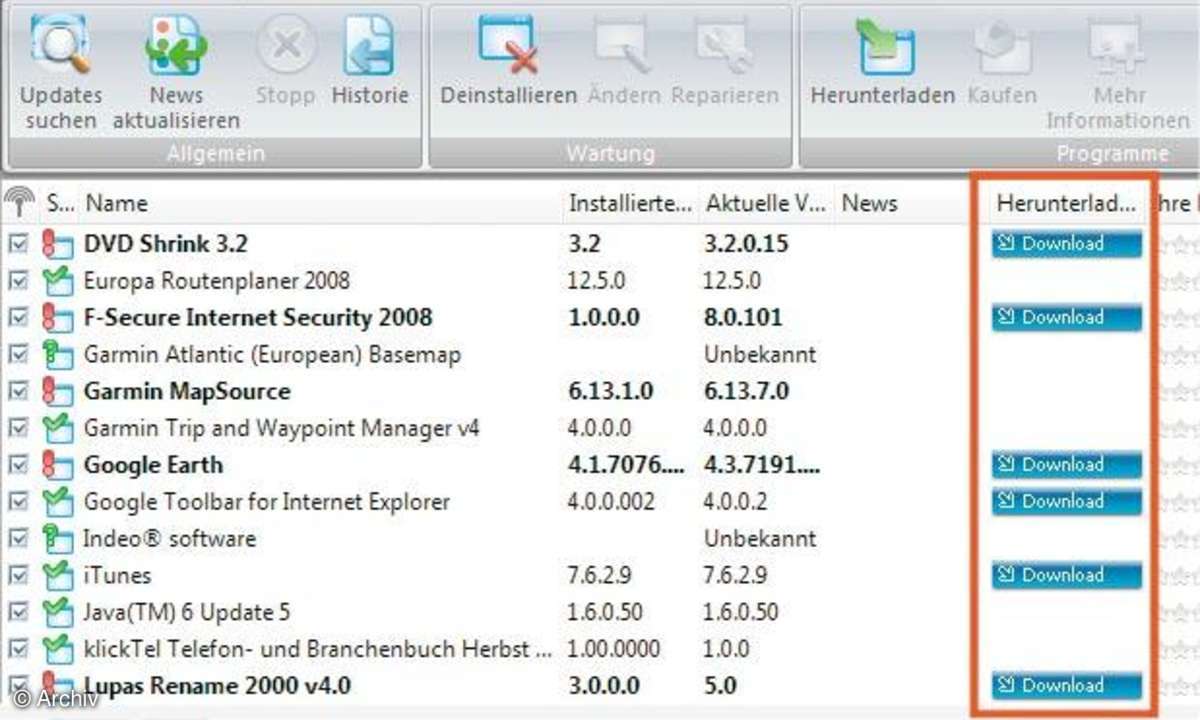Click Download button for F-Secure Internet Security
Image resolution: width=1200 pixels, height=720 pixels.
[1066, 318]
